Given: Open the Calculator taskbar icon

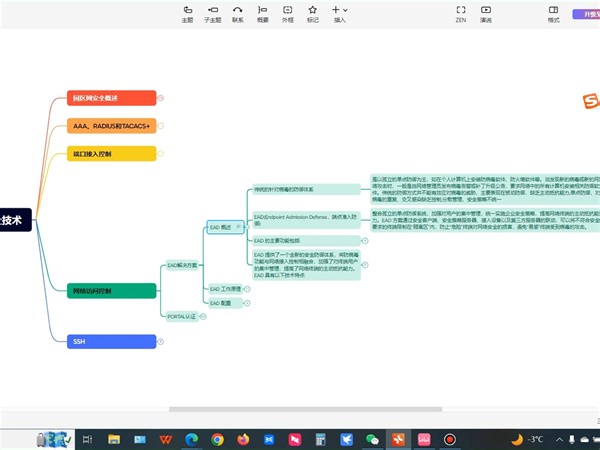Looking at the screenshot, I should (x=320, y=439).
